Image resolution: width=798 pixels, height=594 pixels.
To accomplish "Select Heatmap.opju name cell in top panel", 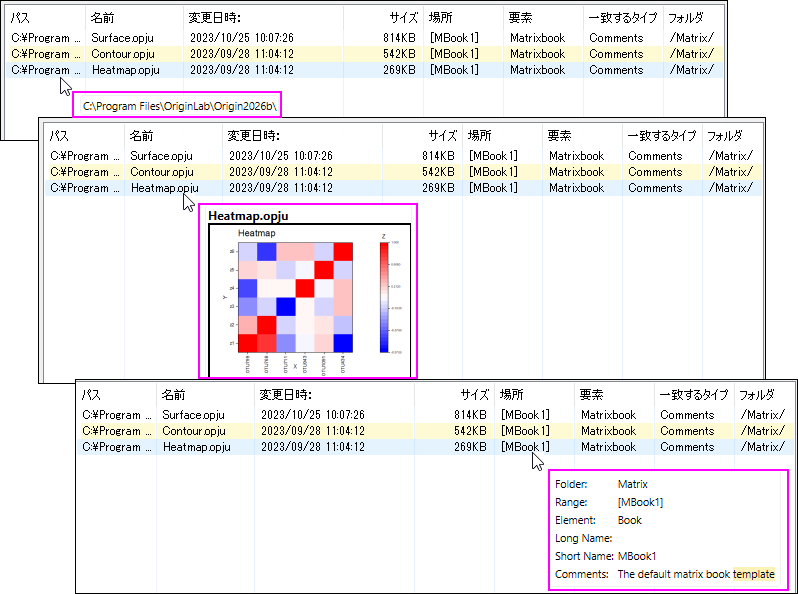I will coord(126,70).
